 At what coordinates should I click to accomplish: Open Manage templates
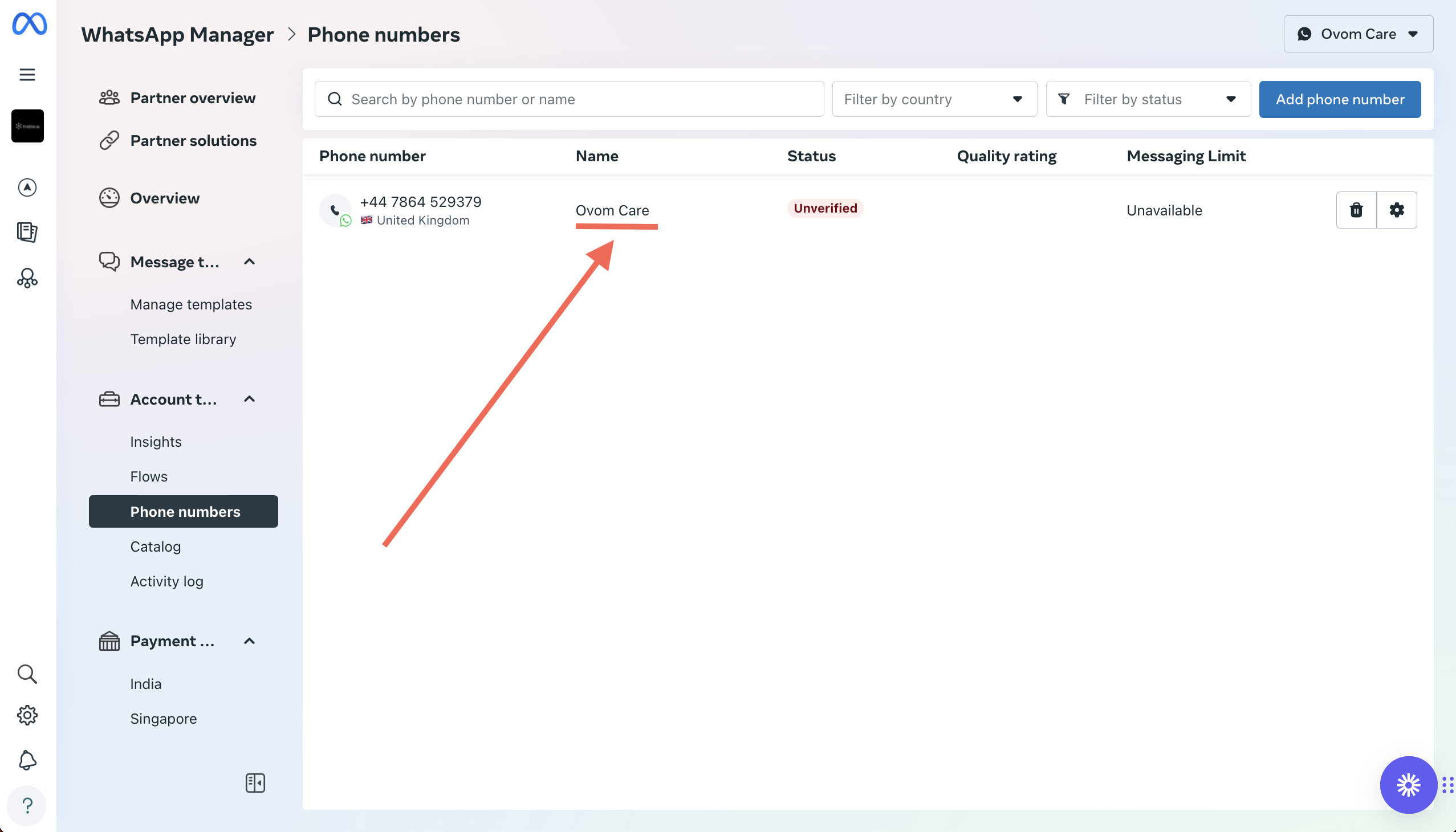191,304
